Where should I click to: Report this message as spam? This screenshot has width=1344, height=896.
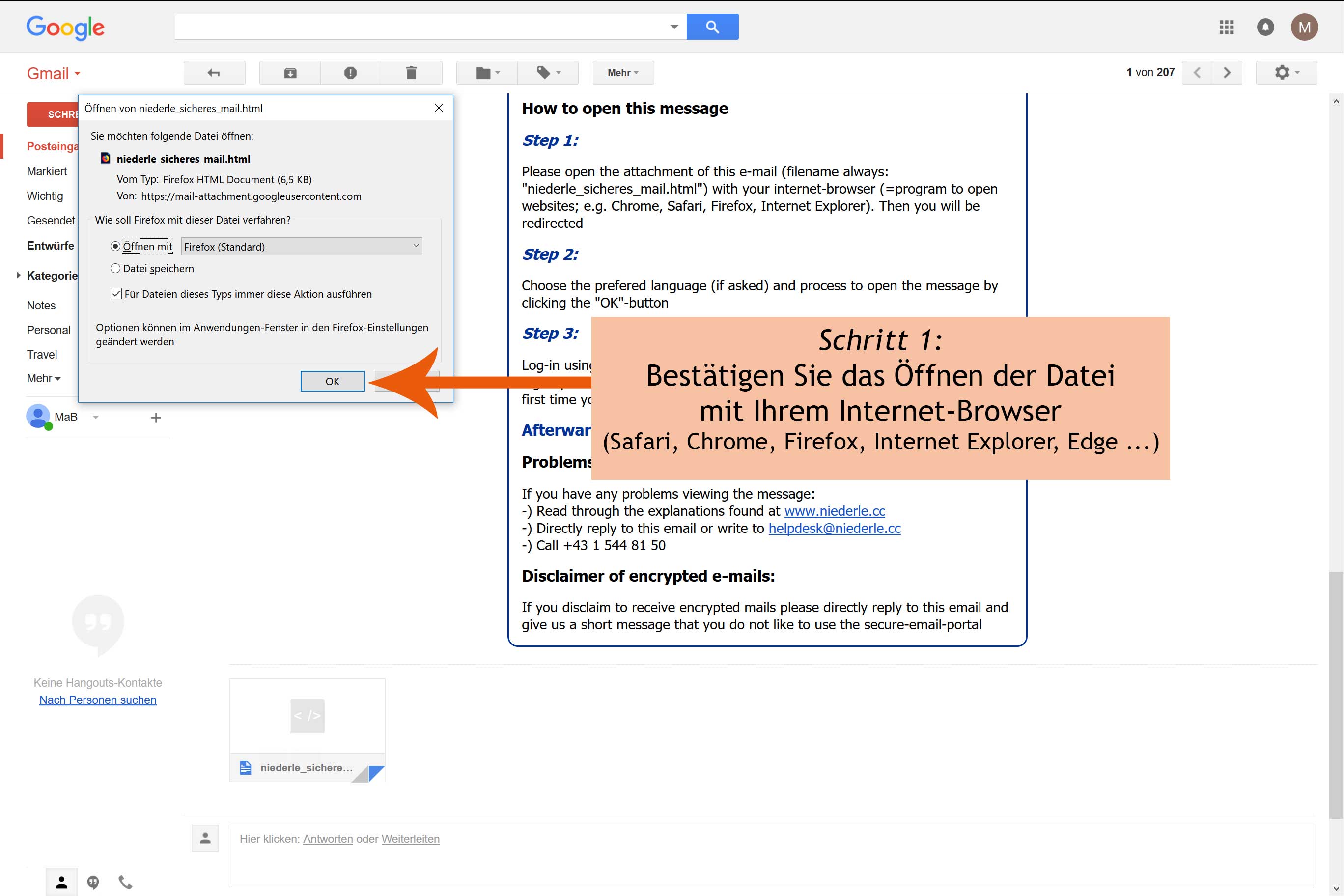(x=350, y=73)
